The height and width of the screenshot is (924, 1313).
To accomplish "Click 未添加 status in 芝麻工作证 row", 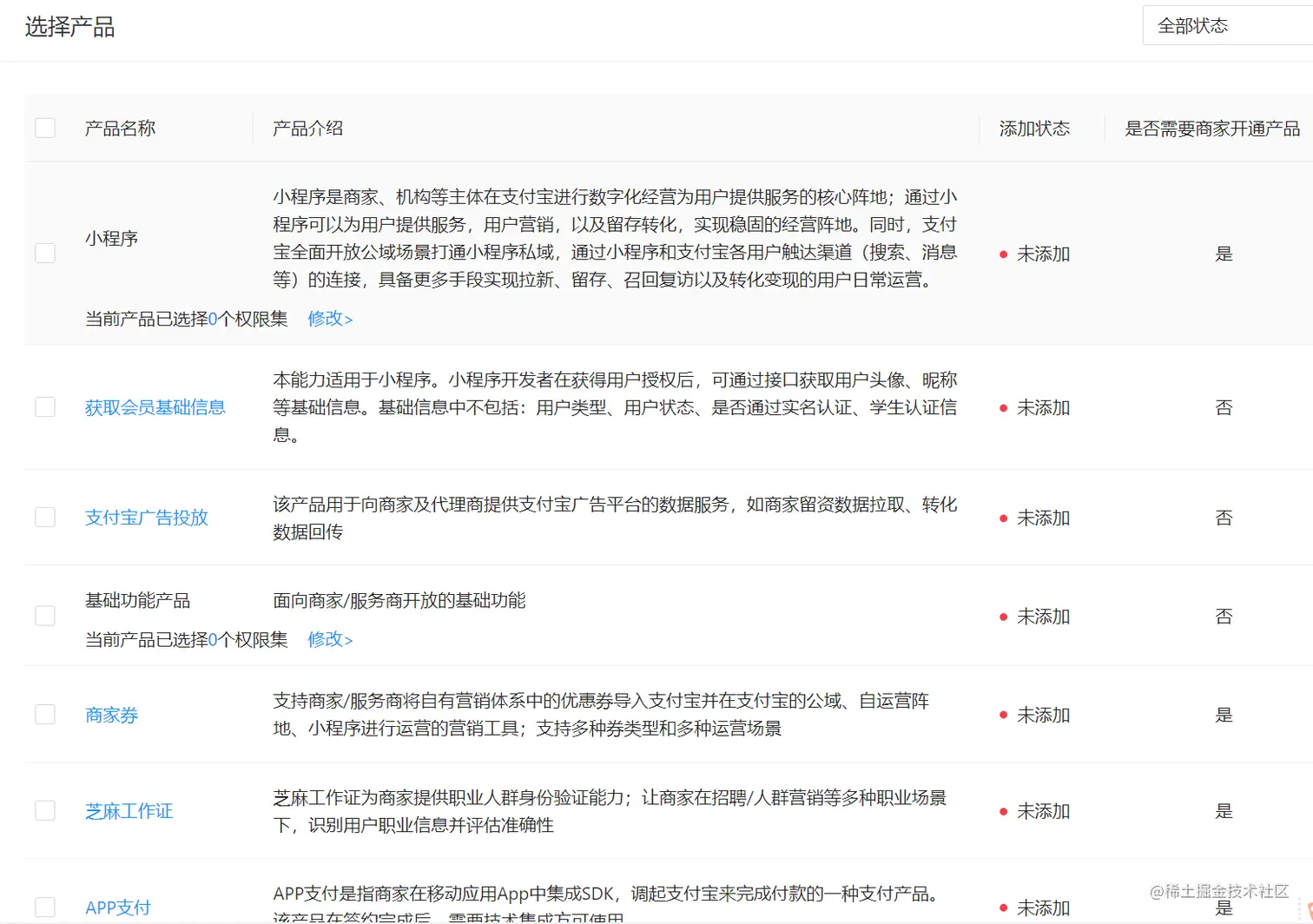I will (x=1035, y=811).
